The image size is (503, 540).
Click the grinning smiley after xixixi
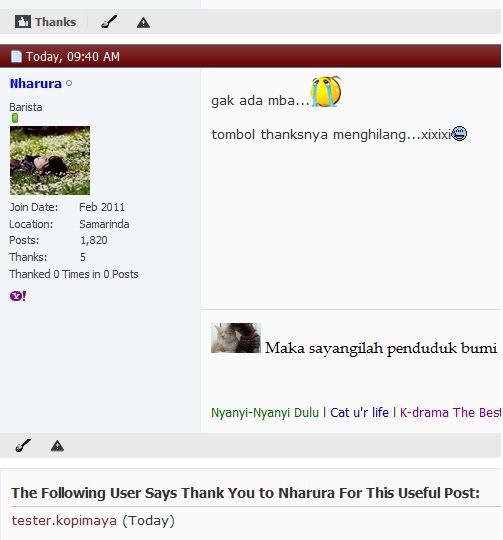459,134
